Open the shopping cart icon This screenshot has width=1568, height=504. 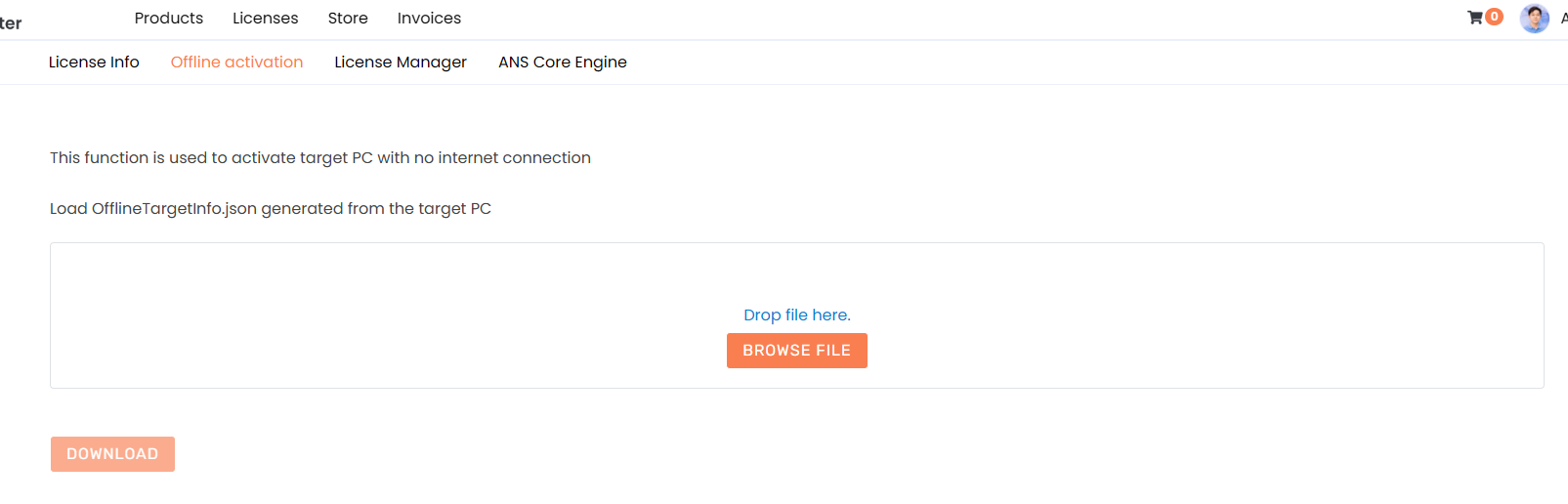click(1475, 18)
